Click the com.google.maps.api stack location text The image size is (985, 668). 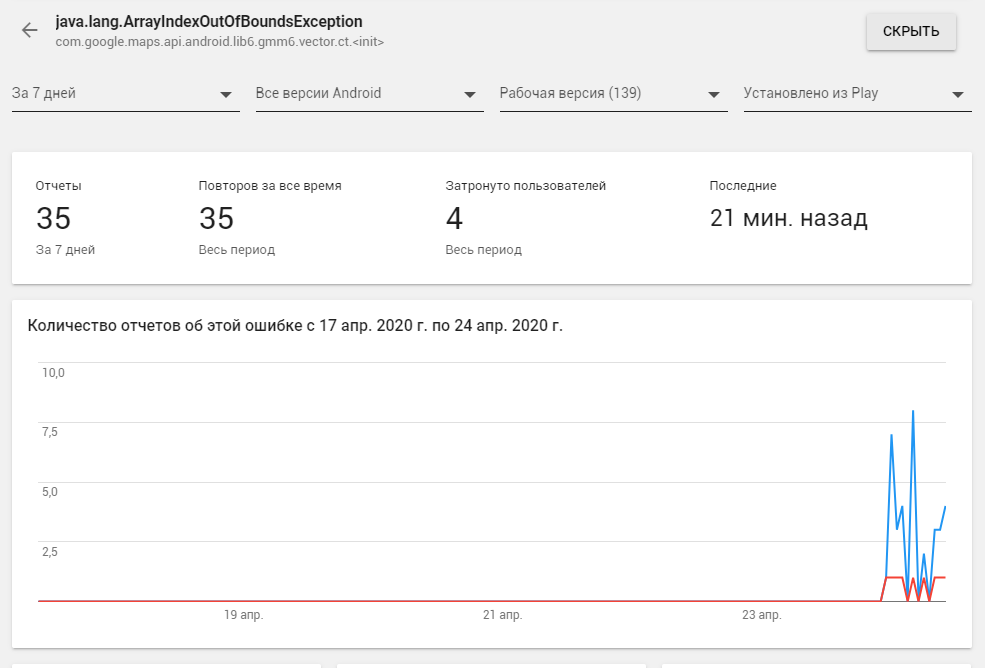(220, 42)
